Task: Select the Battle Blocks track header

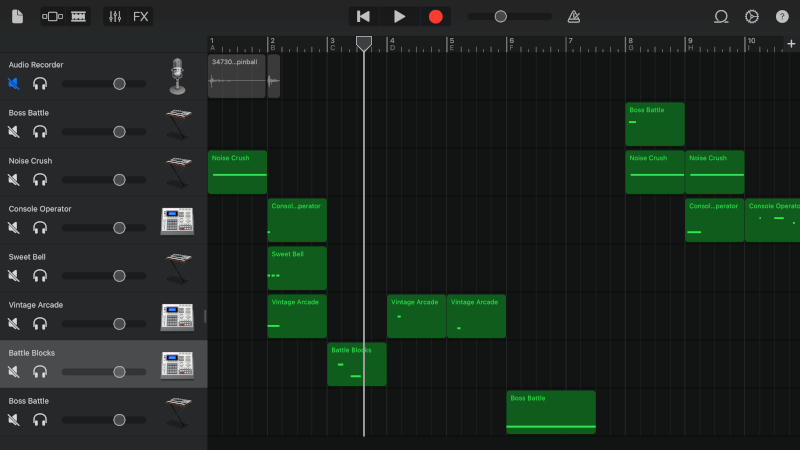Action: [104, 364]
